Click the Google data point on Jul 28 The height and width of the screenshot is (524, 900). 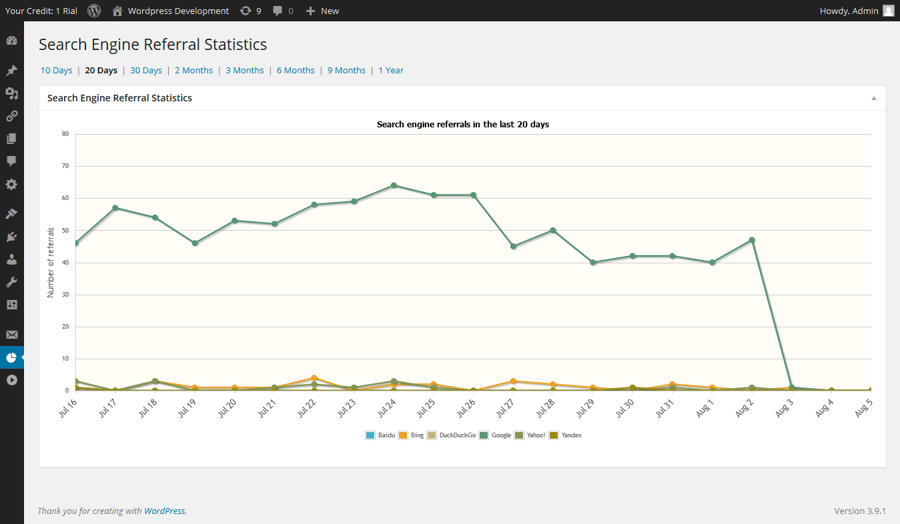pos(553,230)
